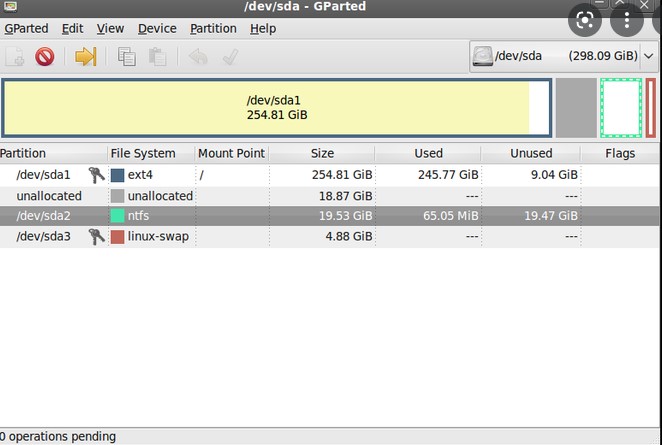This screenshot has width=662, height=445.
Task: Click the Copy partition toolbar icon
Action: (x=127, y=57)
